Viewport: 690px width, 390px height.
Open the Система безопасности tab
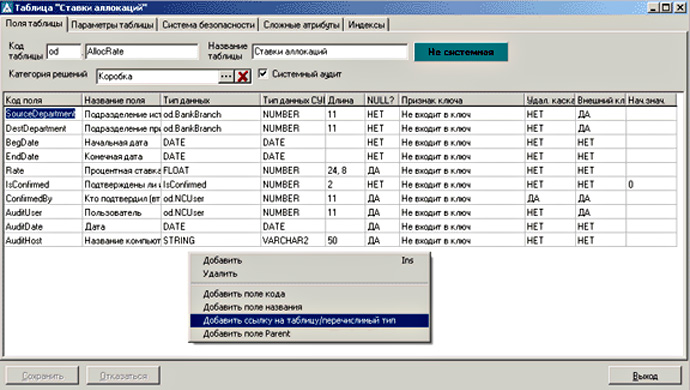click(209, 25)
